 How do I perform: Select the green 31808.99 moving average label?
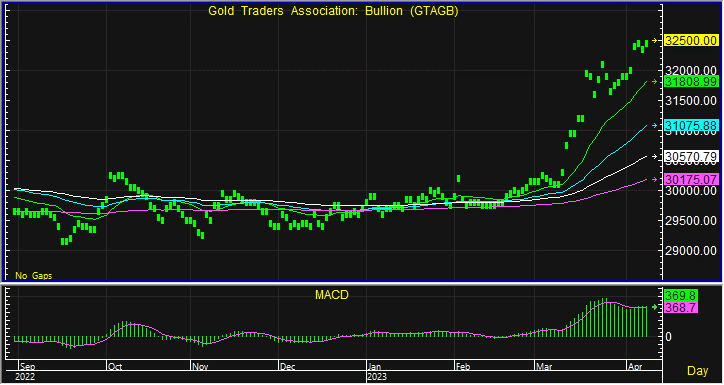tap(691, 82)
